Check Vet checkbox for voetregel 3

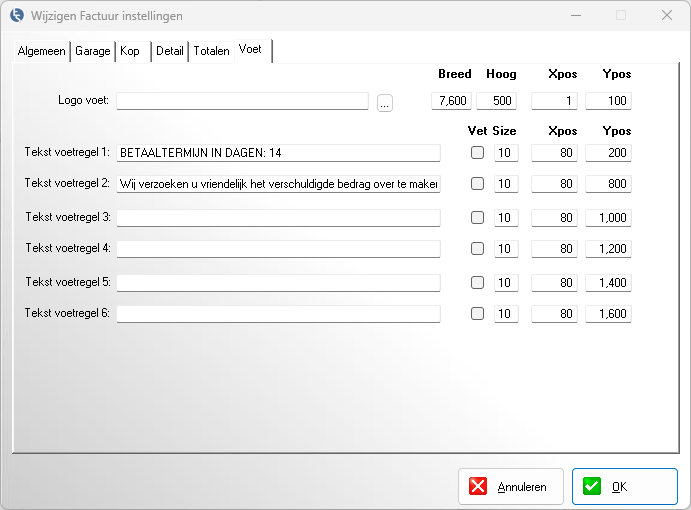(x=477, y=218)
